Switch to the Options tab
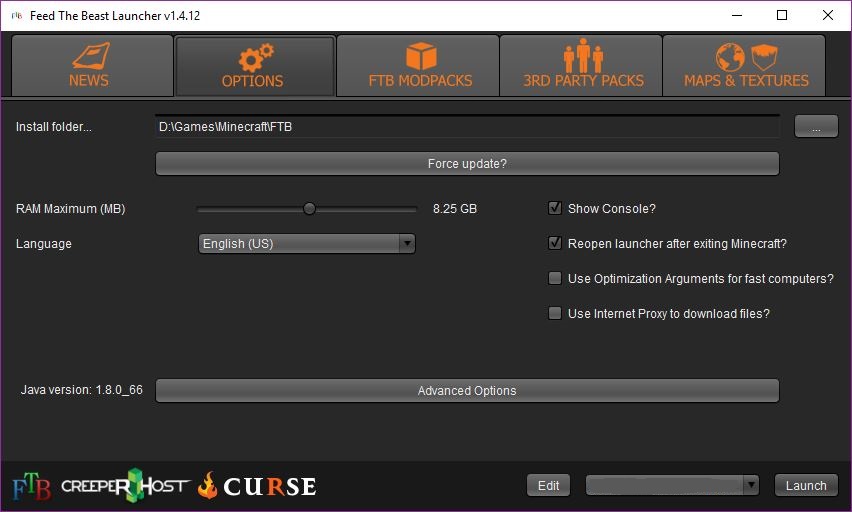Viewport: 852px width, 512px height. pos(255,66)
